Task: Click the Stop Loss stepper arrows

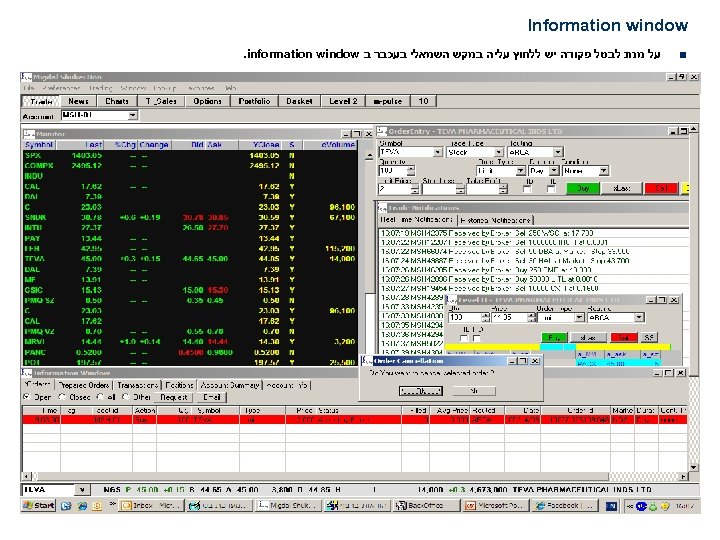Action: tap(461, 189)
